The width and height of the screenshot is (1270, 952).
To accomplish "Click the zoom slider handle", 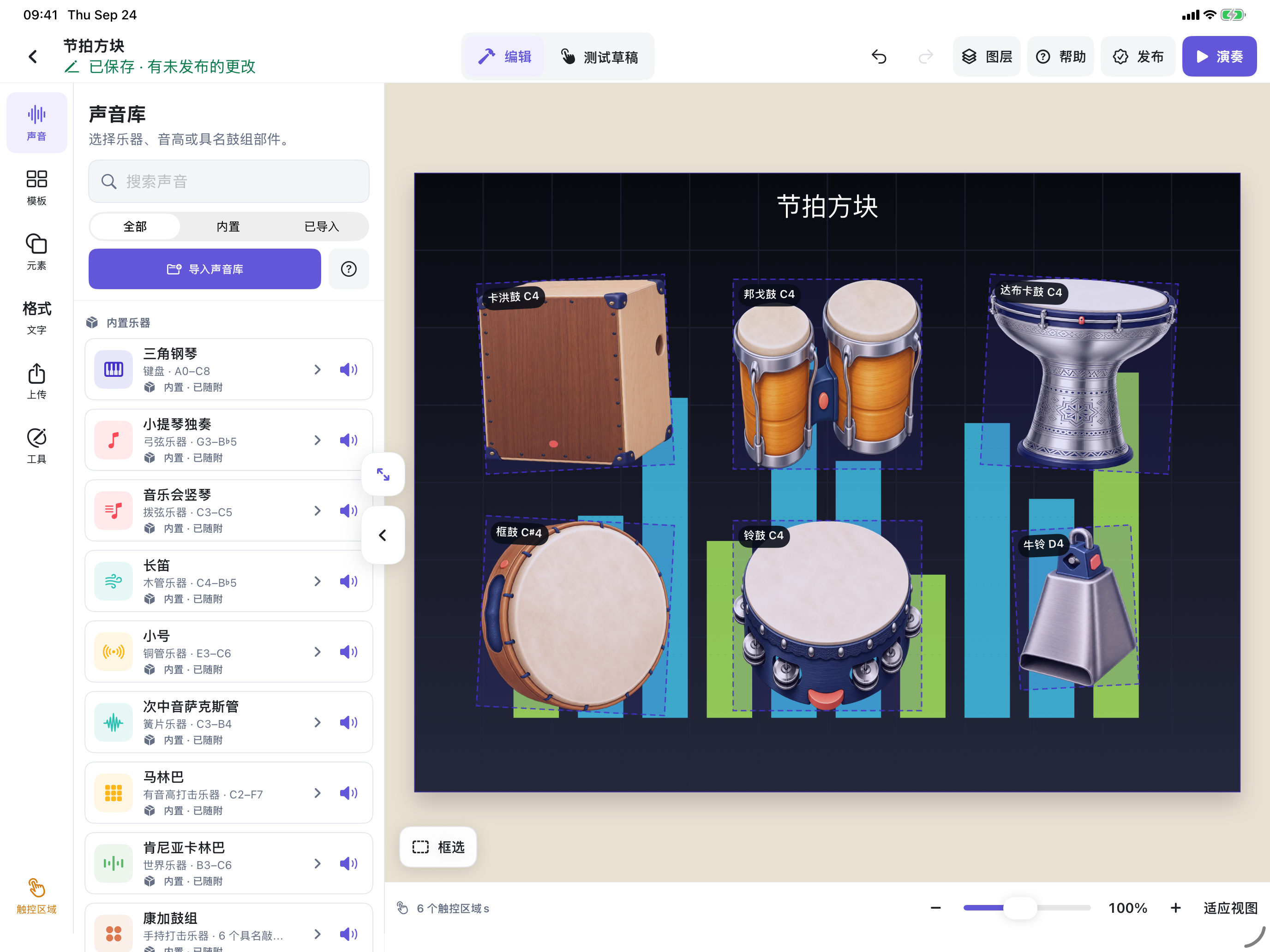I will pos(1020,908).
